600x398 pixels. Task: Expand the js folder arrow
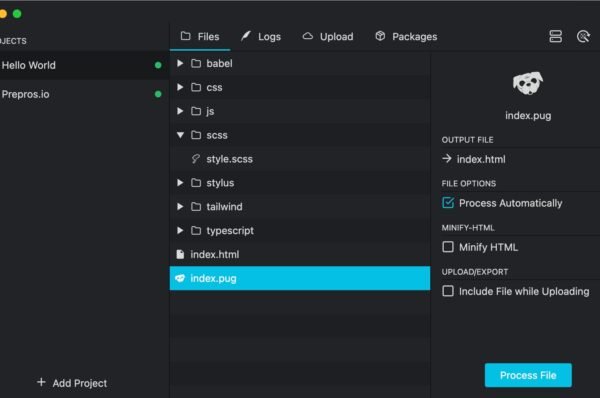pyautogui.click(x=180, y=111)
